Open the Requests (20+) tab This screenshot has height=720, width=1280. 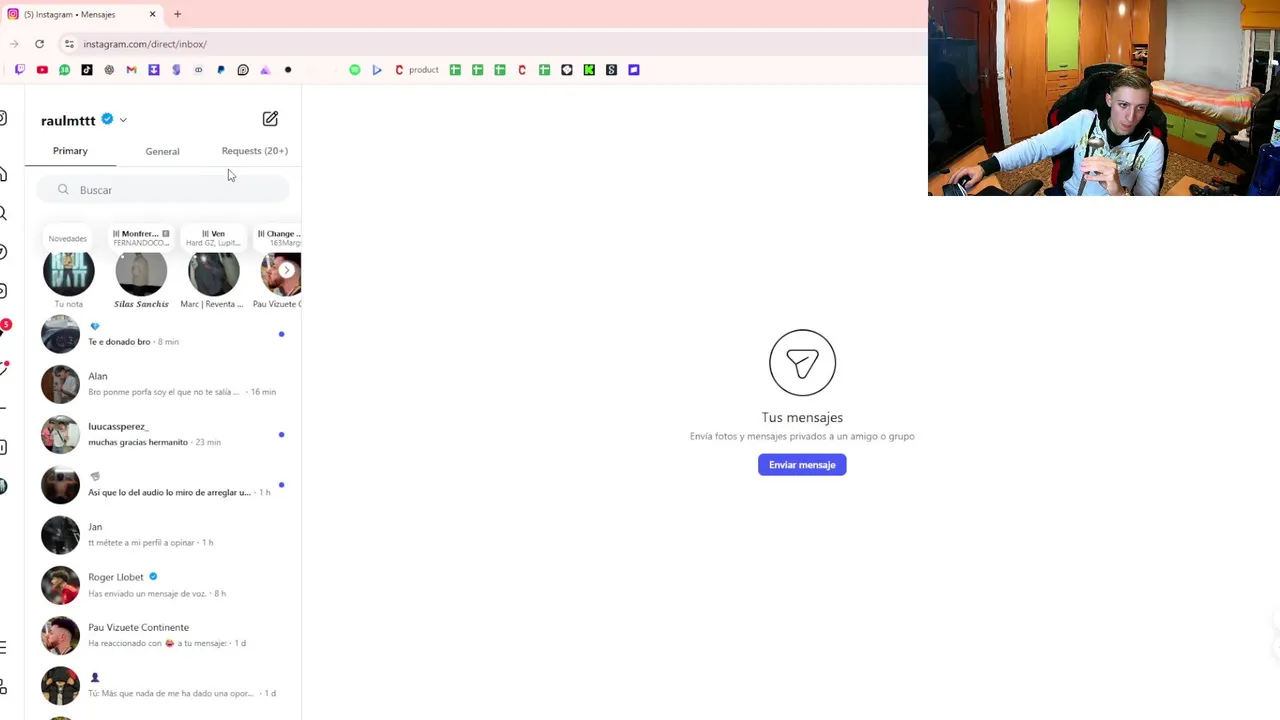click(x=254, y=151)
